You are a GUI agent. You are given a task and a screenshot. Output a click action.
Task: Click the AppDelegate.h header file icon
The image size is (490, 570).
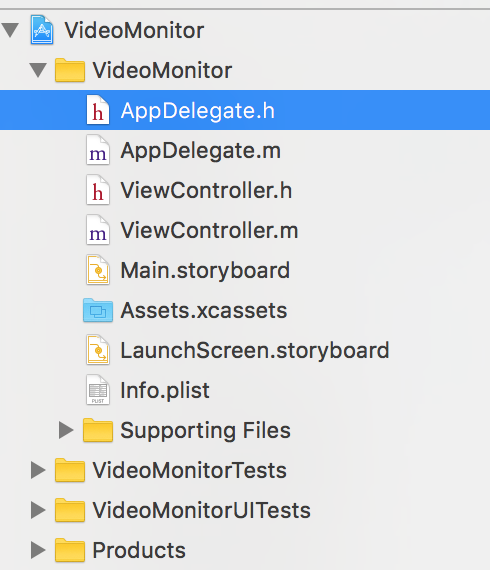(x=98, y=110)
